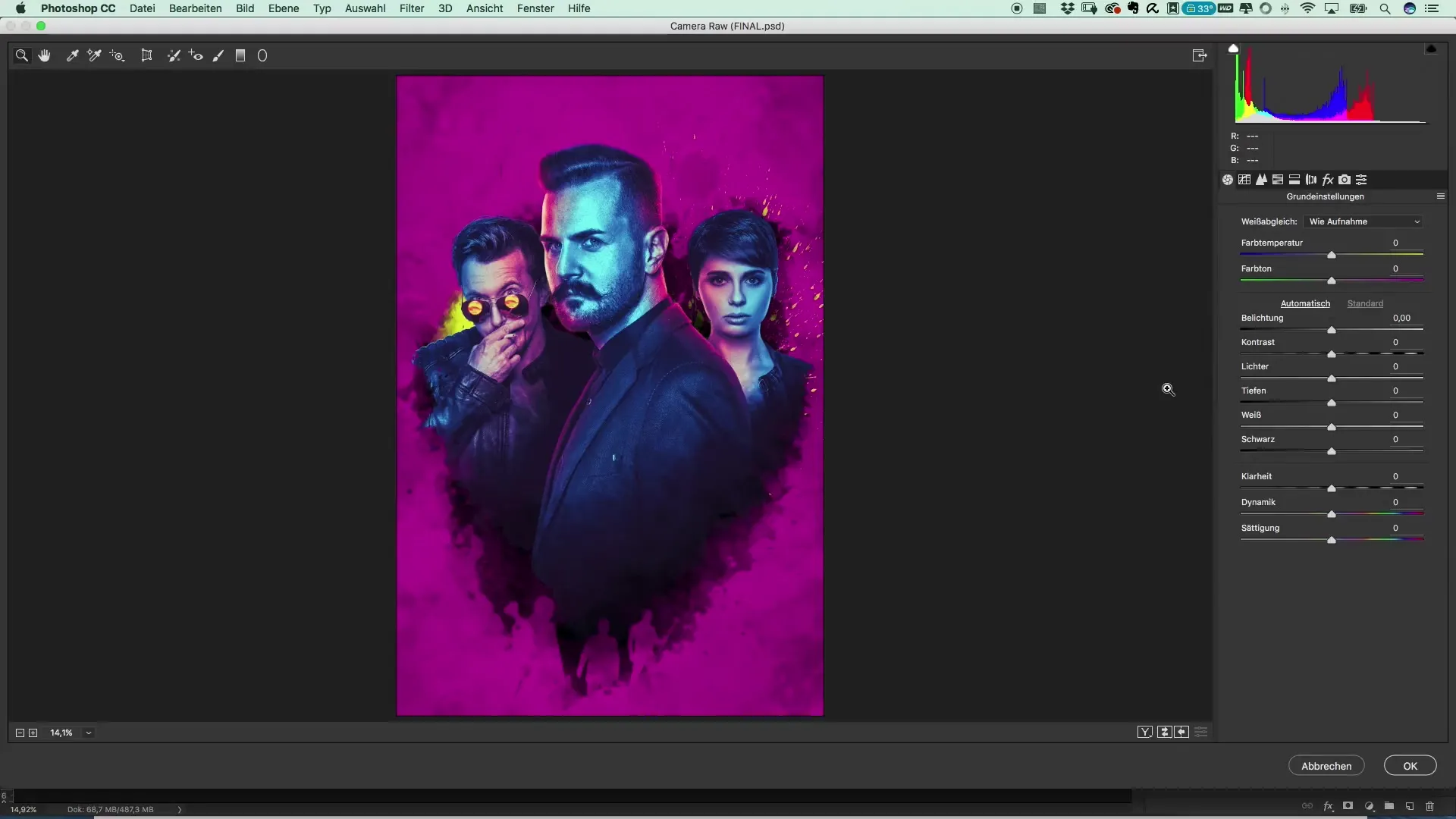
Task: Toggle highlight clipping warning in histogram
Action: point(1431,49)
